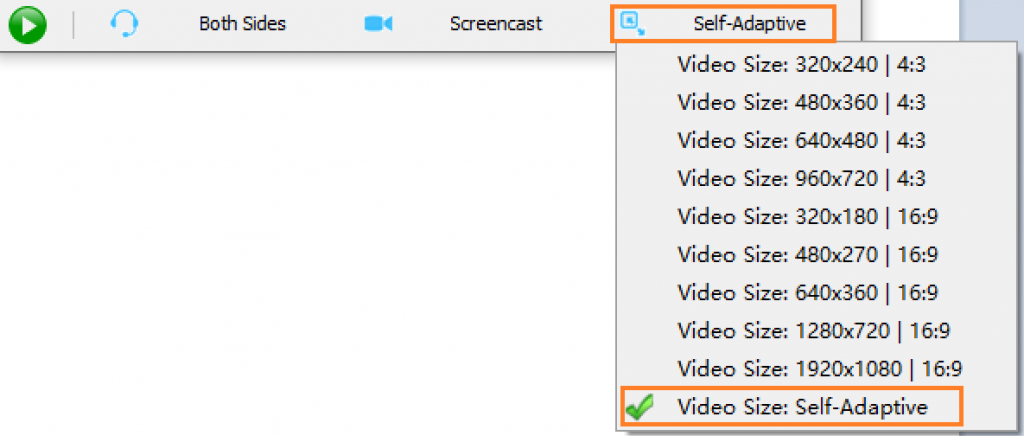The width and height of the screenshot is (1024, 436).
Task: Click the green checkmark beside Self-Adaptive
Action: (639, 409)
